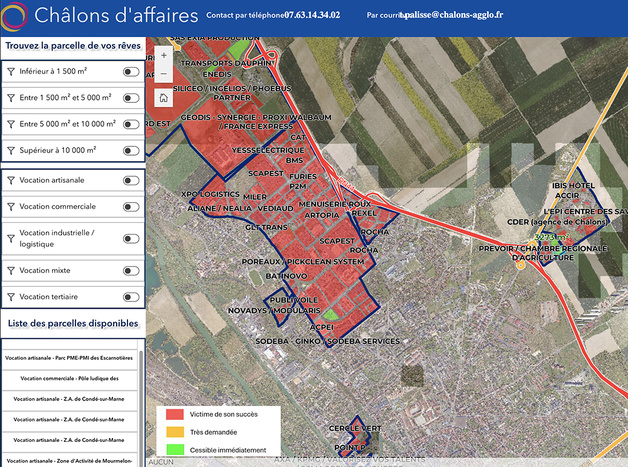This screenshot has width=628, height=467.
Task: Click filter icon beside Vocation mixte
Action: pos(11,271)
